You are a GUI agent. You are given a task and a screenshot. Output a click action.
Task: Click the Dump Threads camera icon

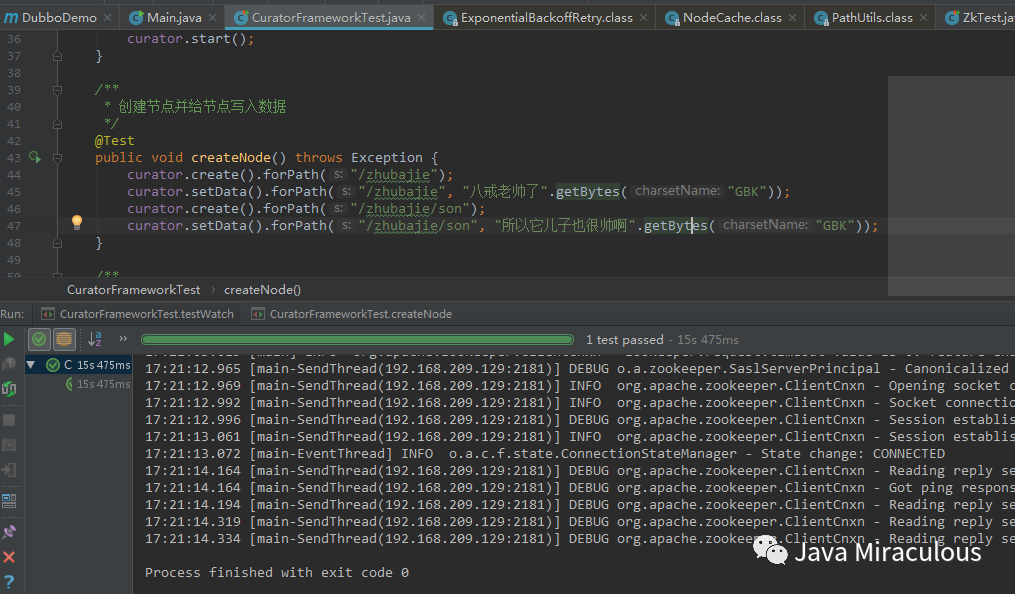pyautogui.click(x=8, y=445)
